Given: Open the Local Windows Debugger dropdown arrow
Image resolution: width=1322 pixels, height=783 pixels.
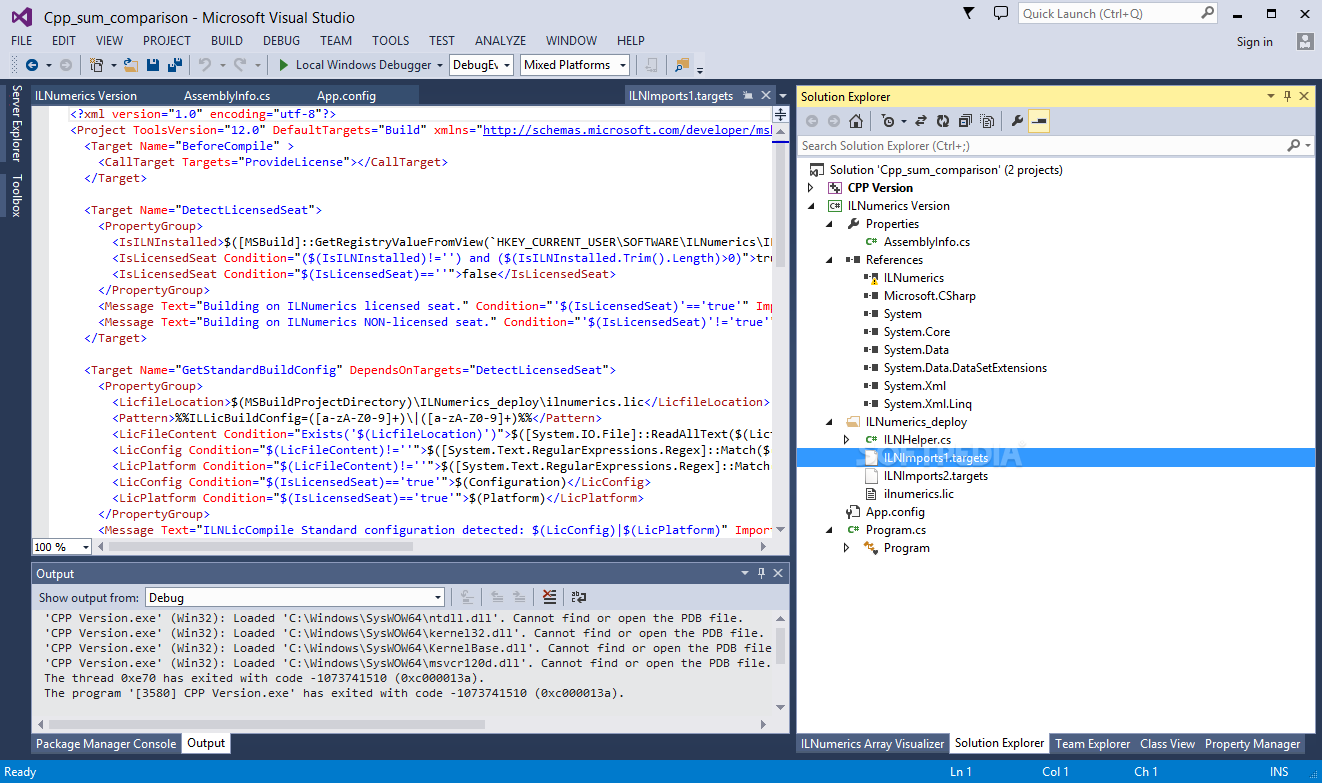Looking at the screenshot, I should point(440,65).
